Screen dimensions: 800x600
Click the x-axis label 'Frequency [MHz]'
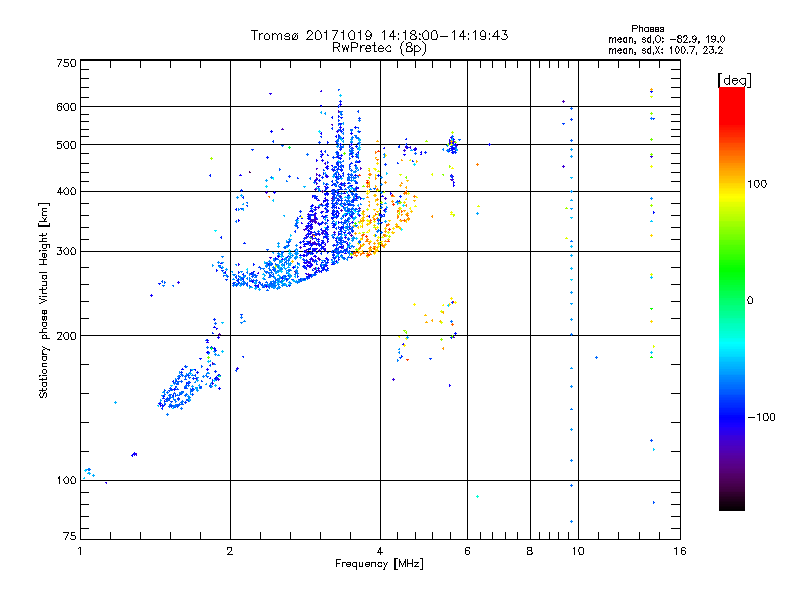(379, 564)
